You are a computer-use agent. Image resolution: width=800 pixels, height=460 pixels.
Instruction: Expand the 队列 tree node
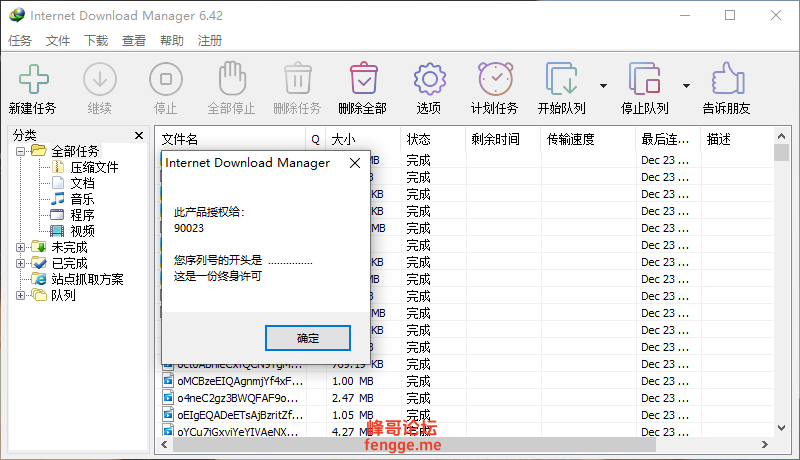tap(20, 295)
